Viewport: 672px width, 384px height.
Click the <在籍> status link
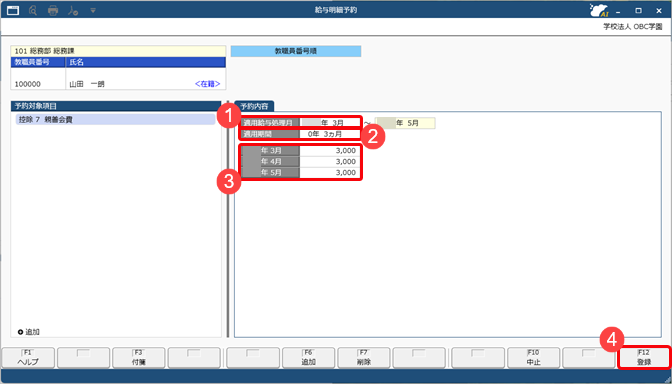[x=207, y=84]
